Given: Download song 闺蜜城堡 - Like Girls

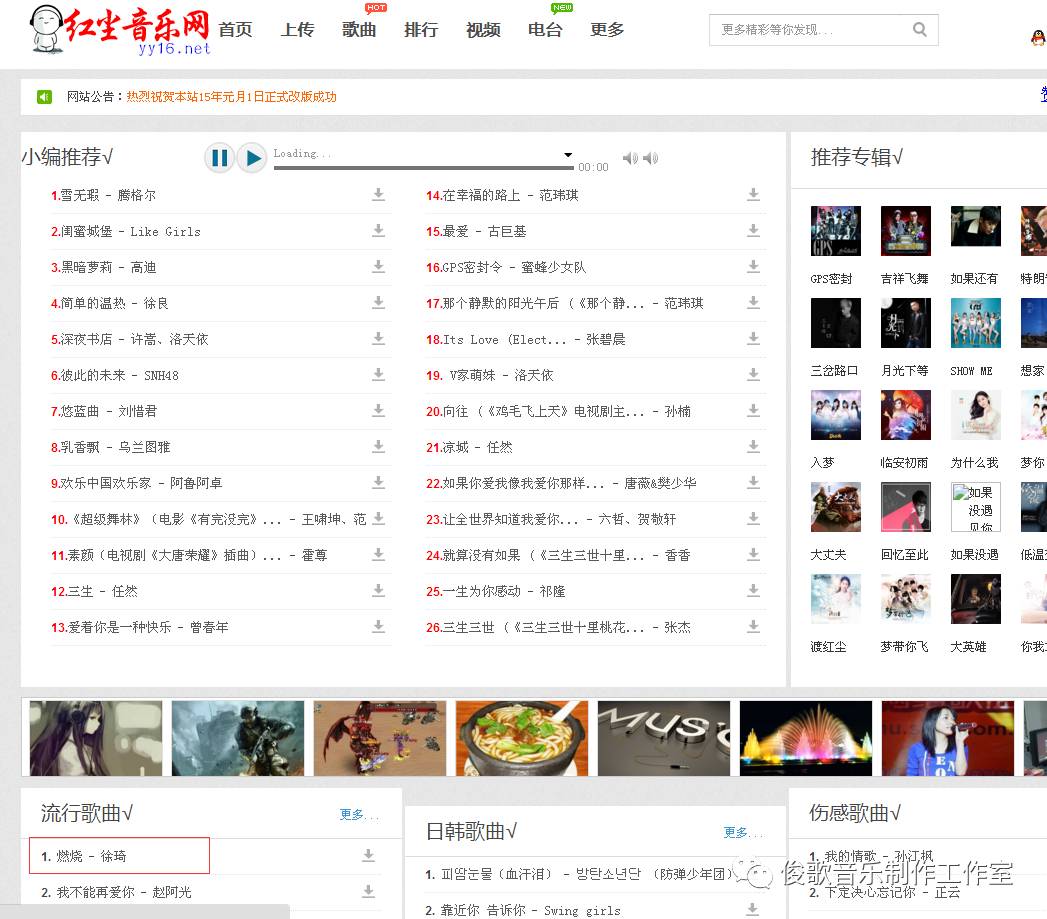Looking at the screenshot, I should [x=379, y=230].
